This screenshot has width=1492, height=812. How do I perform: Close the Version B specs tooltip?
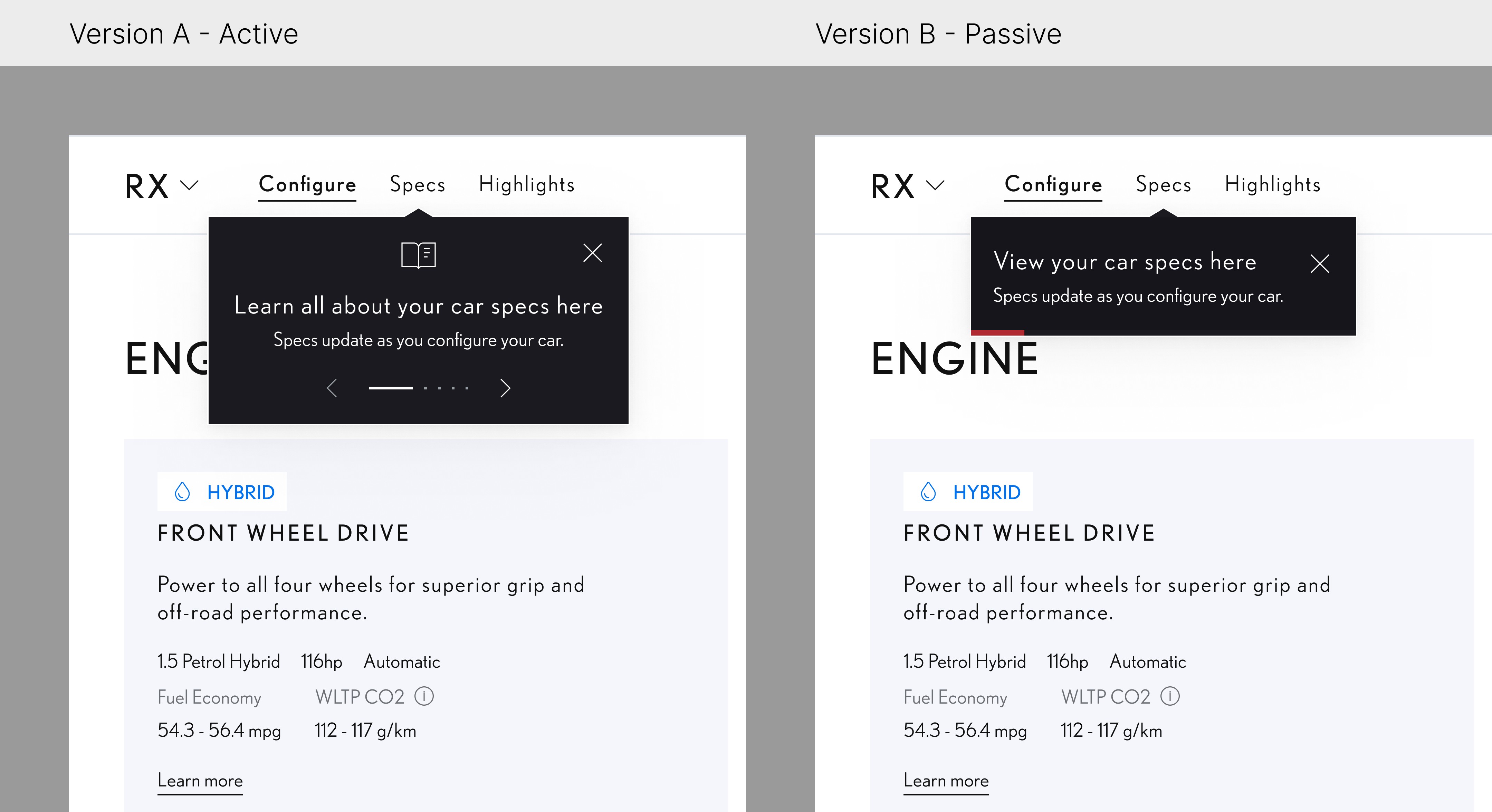pos(1319,264)
